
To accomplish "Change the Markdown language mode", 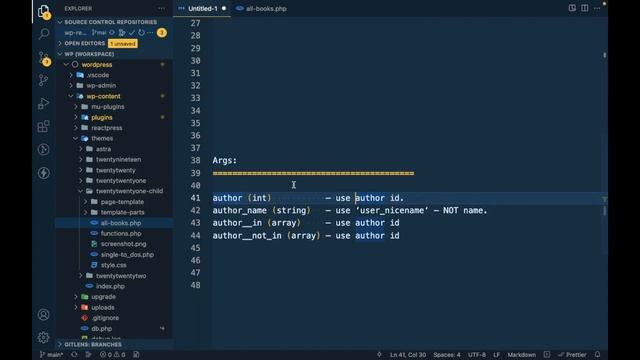I will click(x=522, y=355).
